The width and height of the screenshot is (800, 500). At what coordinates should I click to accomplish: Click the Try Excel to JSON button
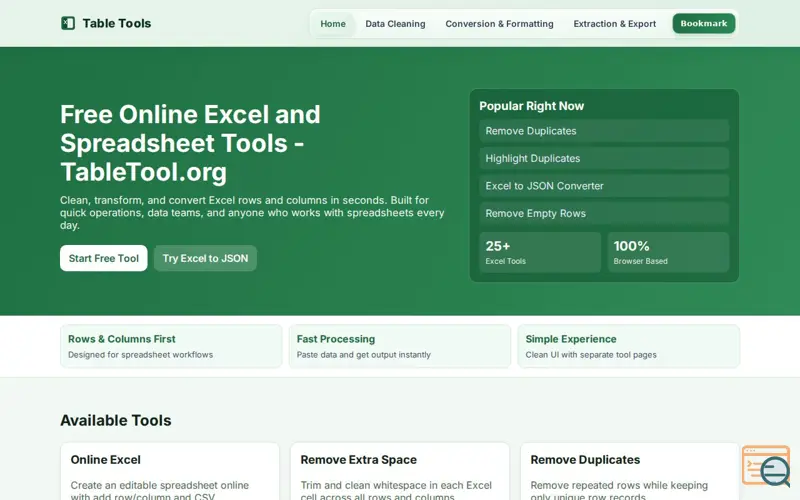pos(205,258)
